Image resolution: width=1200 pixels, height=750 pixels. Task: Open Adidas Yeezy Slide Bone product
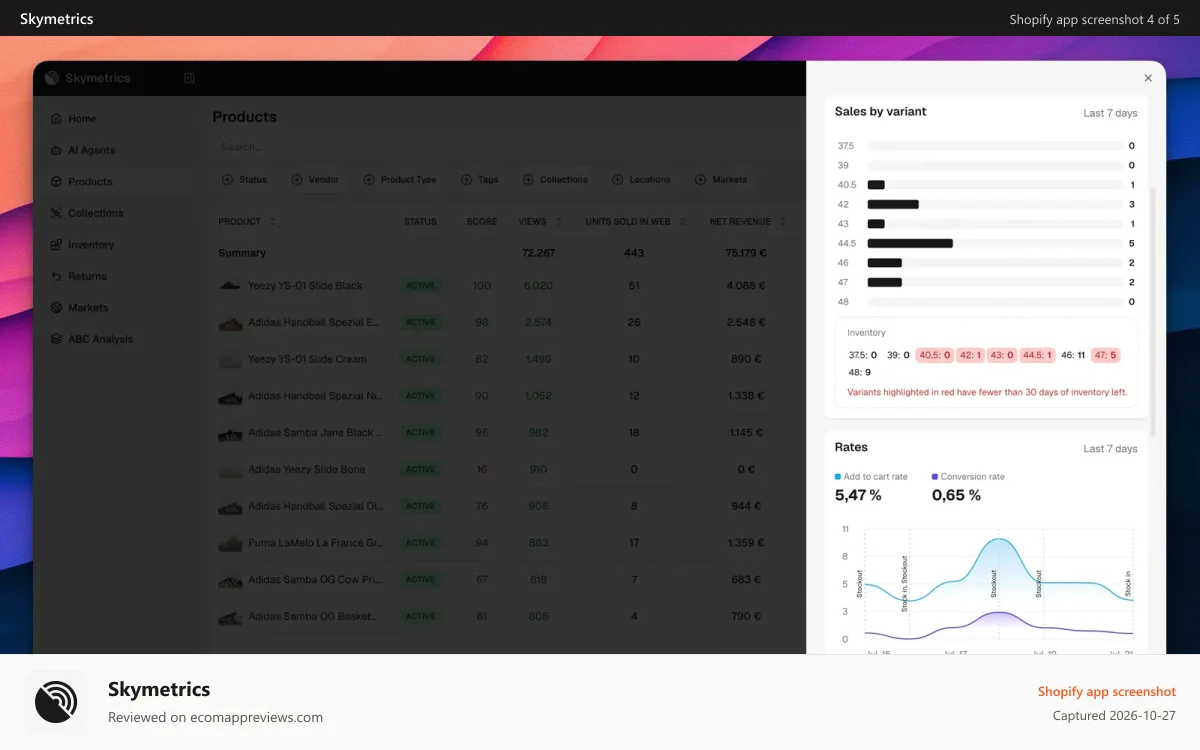click(x=508, y=469)
